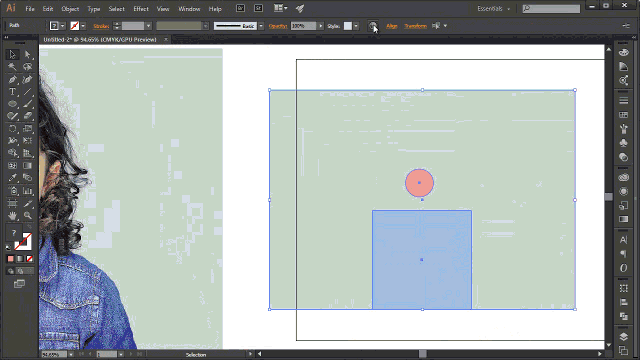
Task: Select the Artboard tool
Action: pos(12,203)
